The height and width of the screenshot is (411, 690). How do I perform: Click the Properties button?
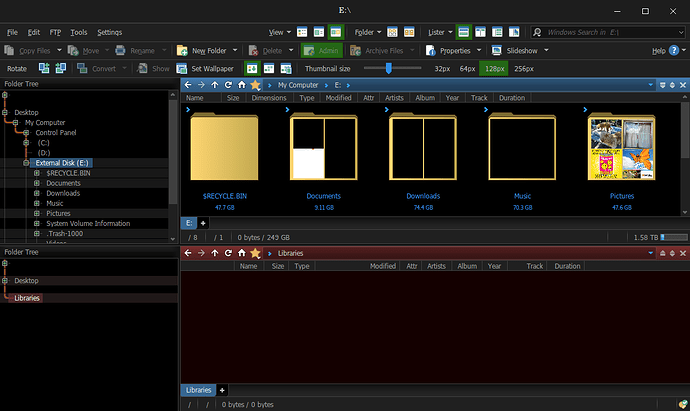[x=448, y=51]
